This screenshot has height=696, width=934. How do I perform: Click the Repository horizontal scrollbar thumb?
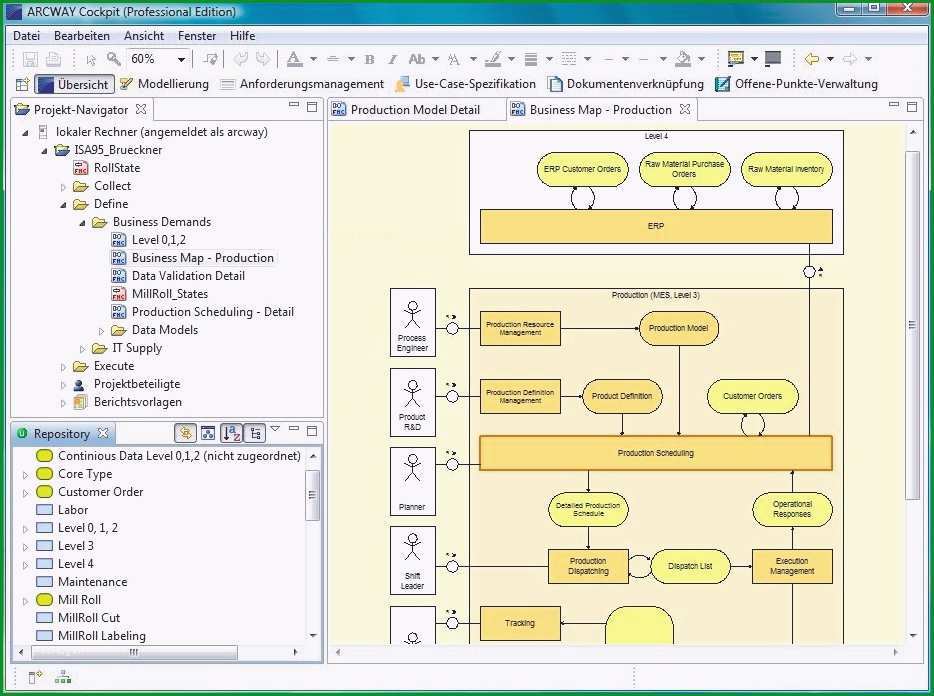click(134, 652)
